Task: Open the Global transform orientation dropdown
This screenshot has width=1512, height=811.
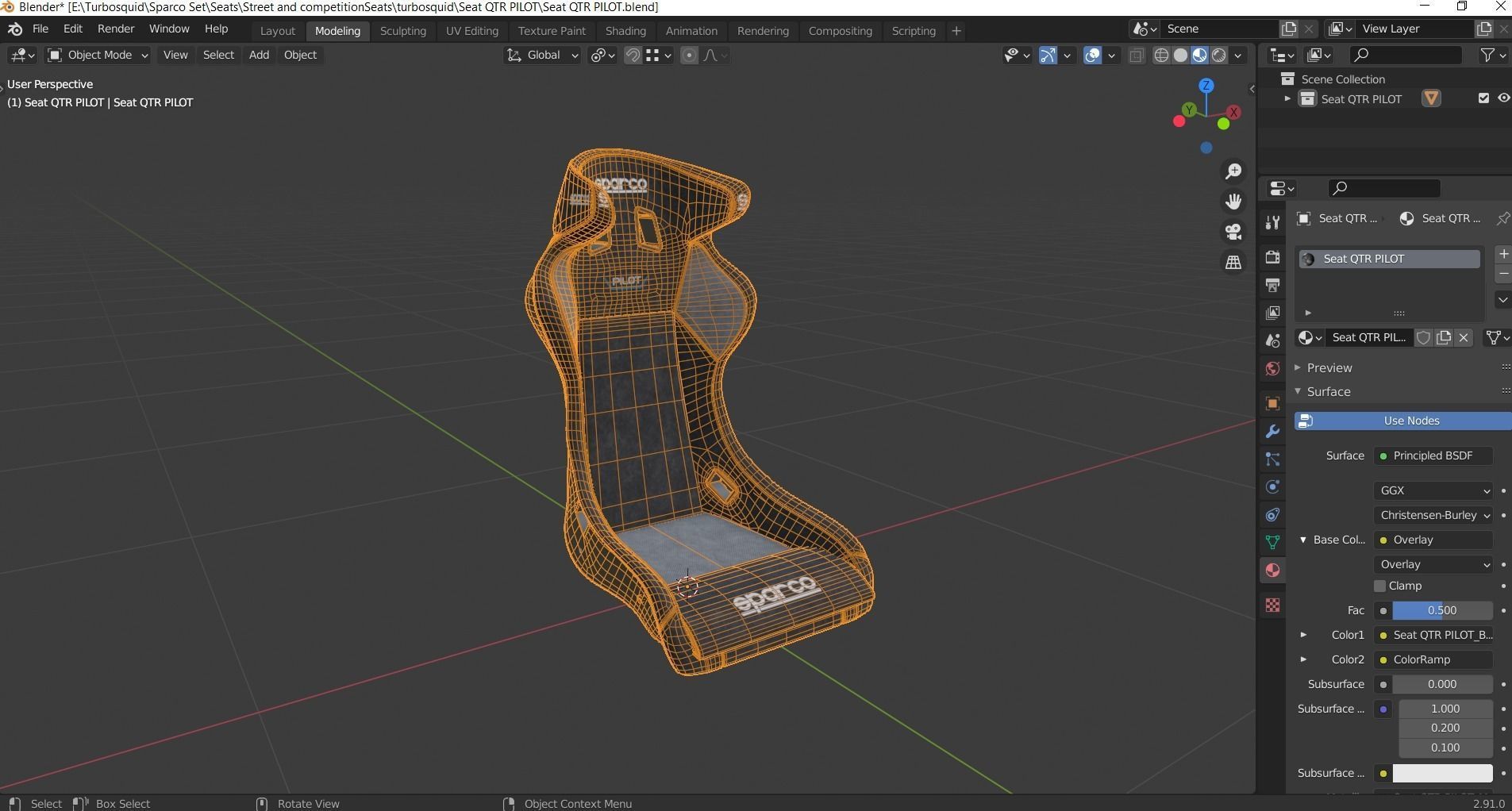Action: pyautogui.click(x=542, y=55)
